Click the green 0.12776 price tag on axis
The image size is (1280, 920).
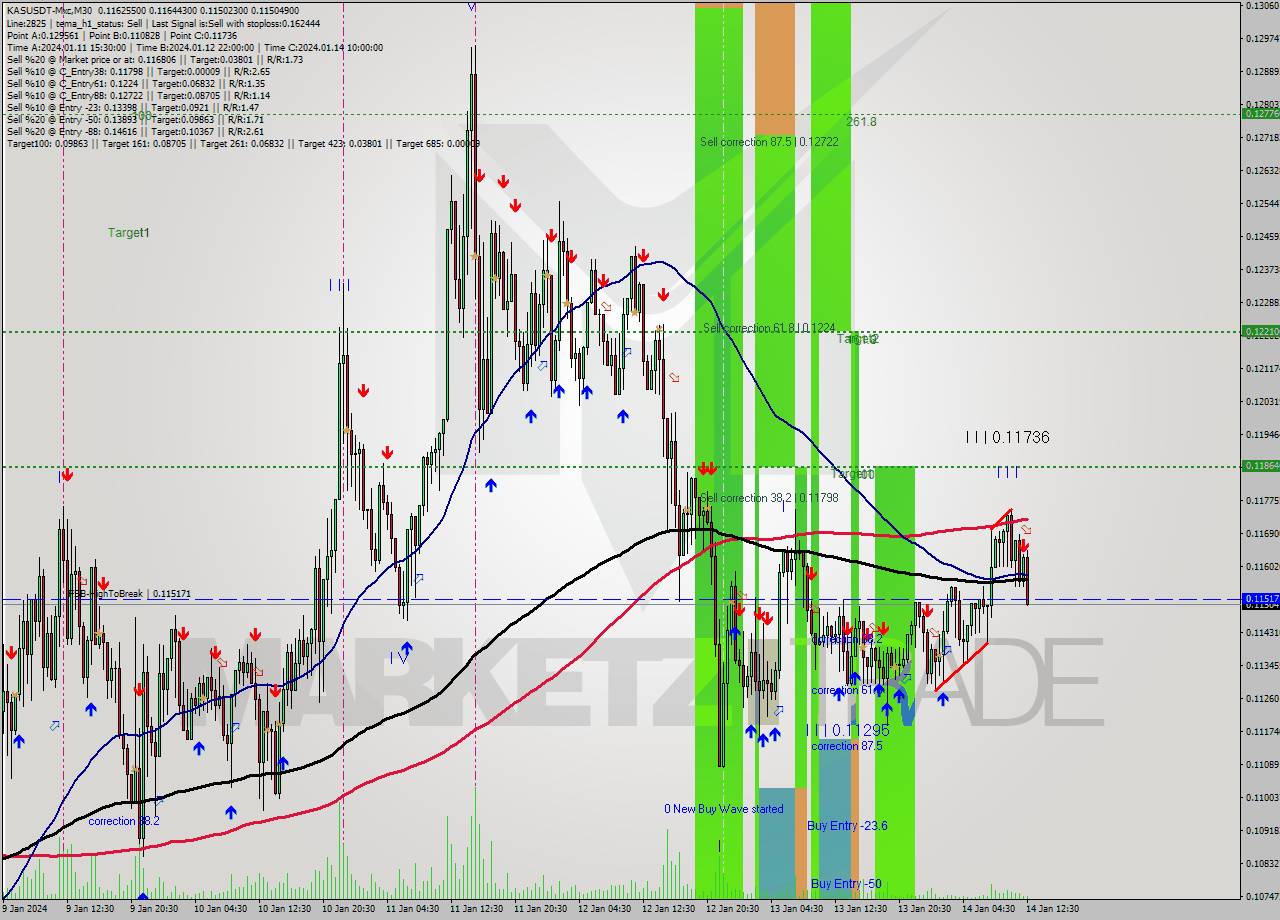(1260, 114)
